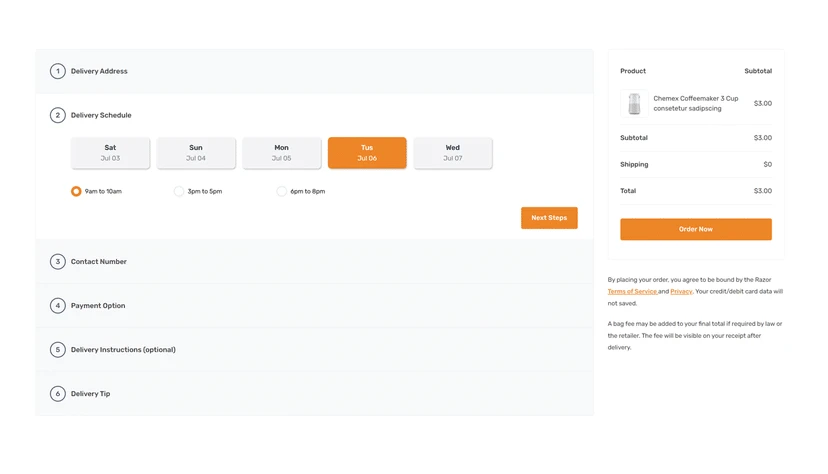Click the step 2 number icon

click(58, 115)
